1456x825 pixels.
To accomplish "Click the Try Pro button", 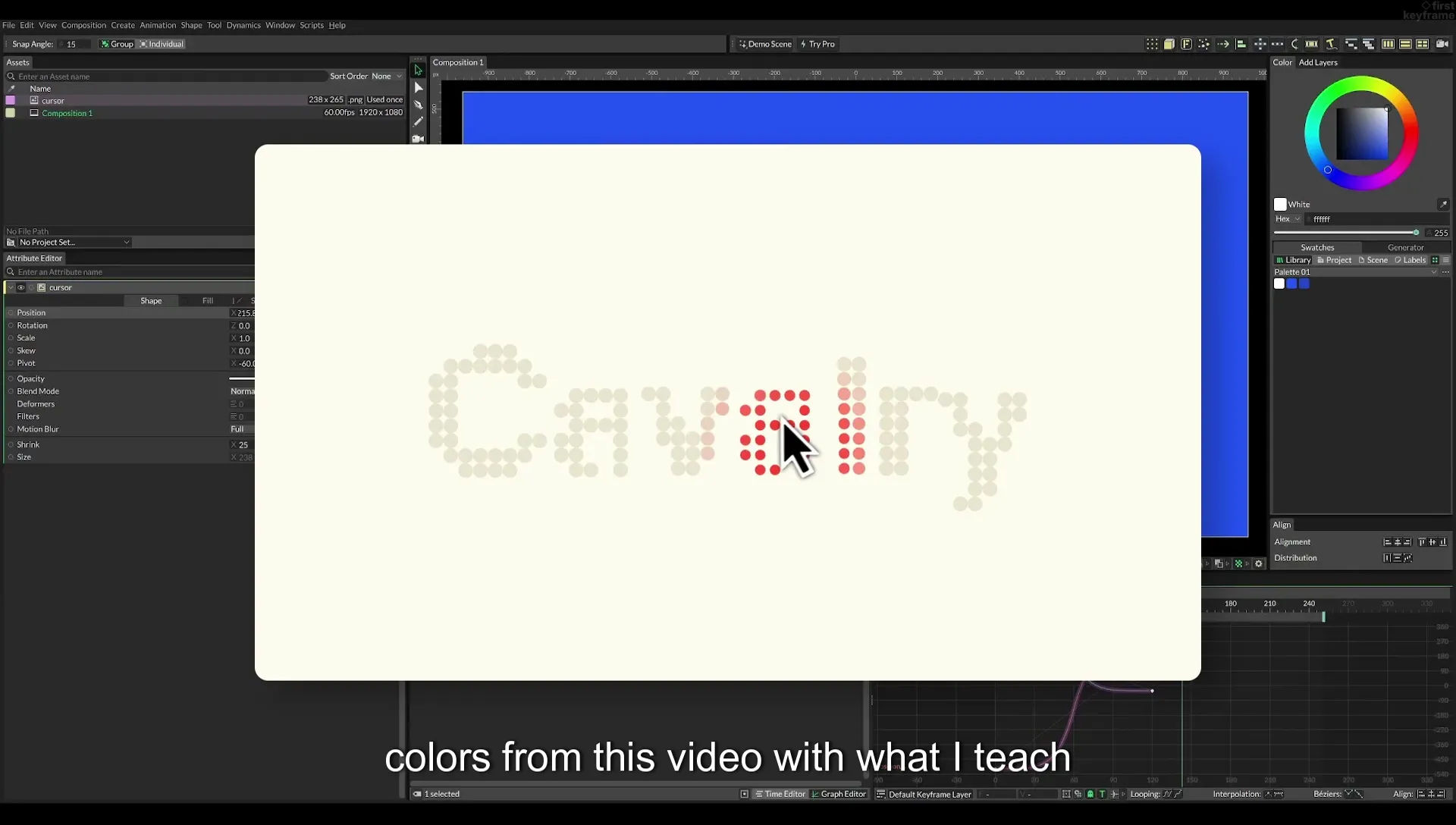I will click(x=817, y=44).
